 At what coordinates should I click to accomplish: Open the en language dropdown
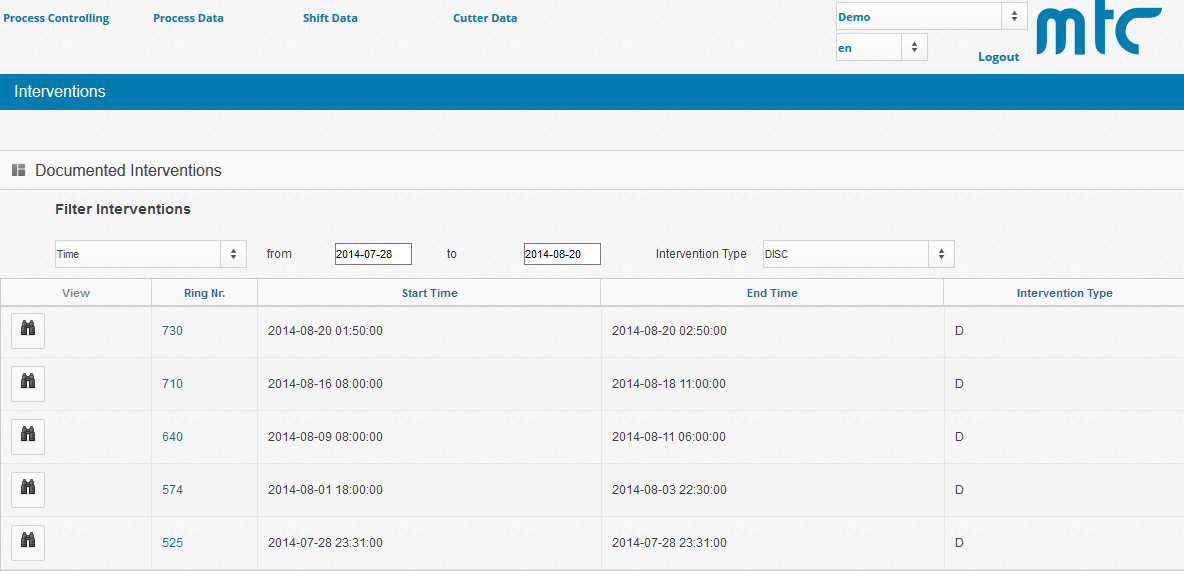click(881, 48)
